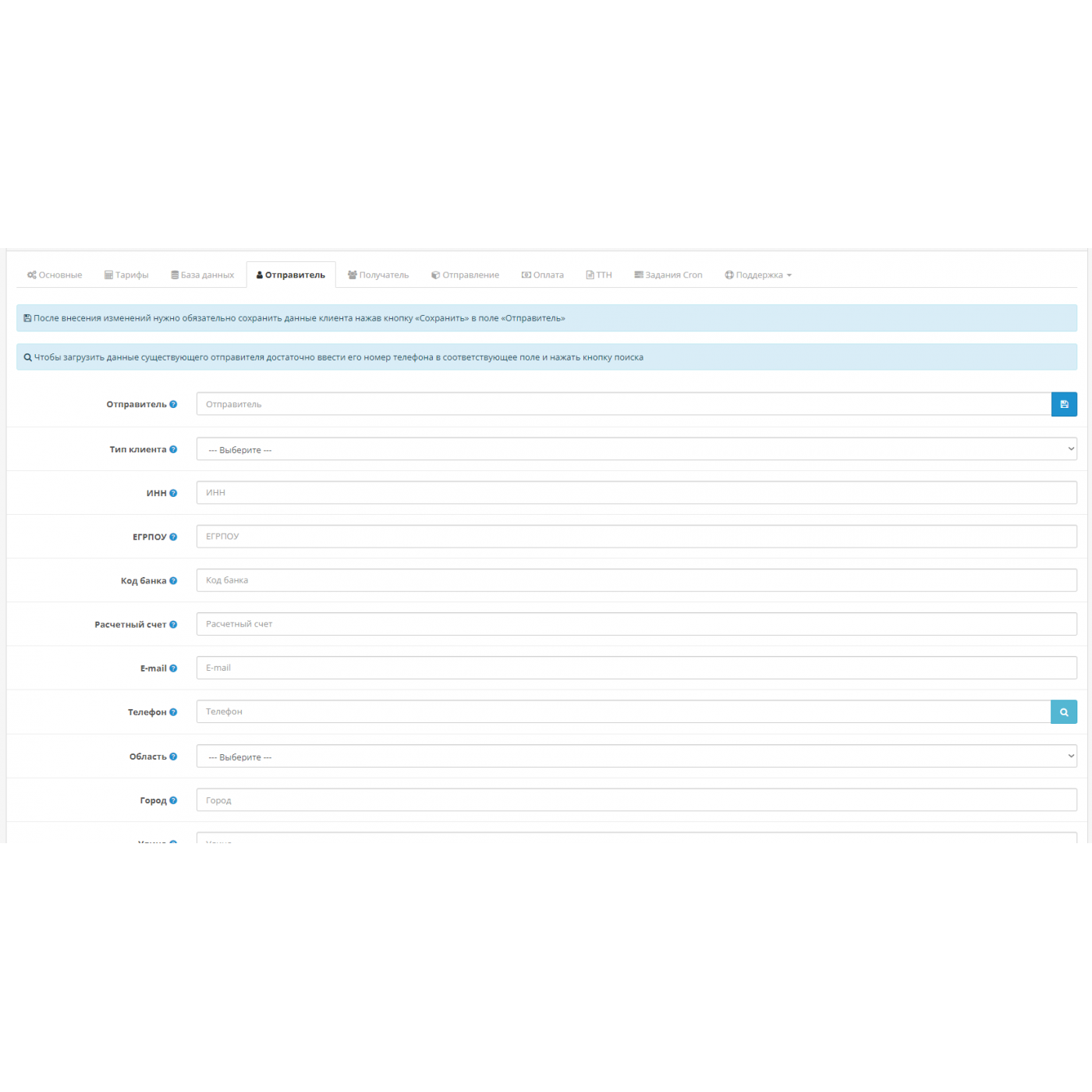1092x1092 pixels.
Task: Expand the Область select list
Action: pyautogui.click(x=636, y=757)
